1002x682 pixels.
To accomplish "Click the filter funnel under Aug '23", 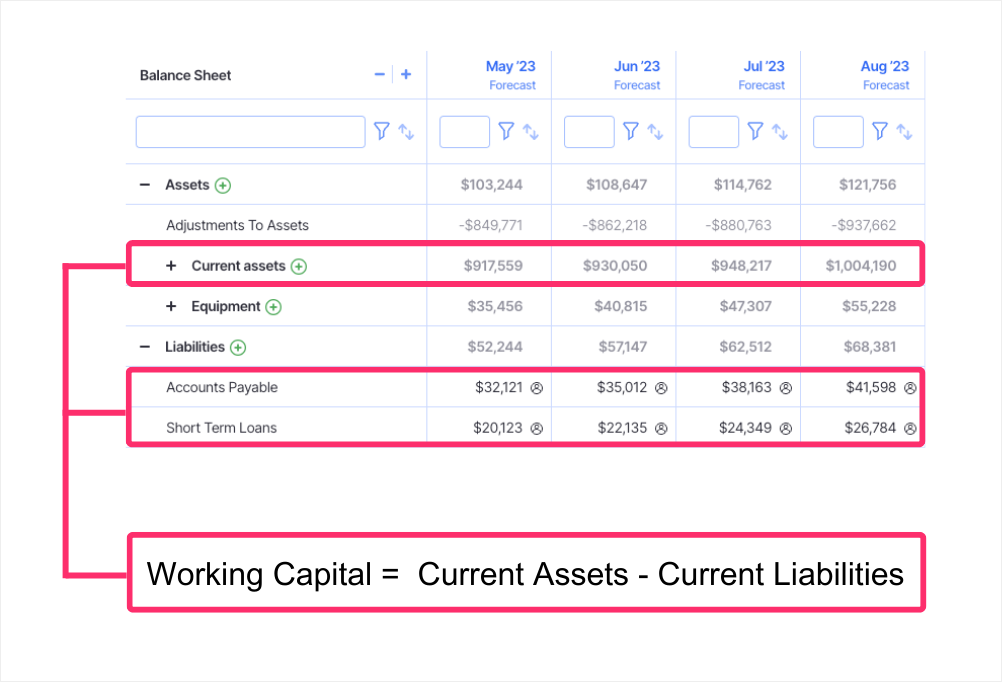I will tap(879, 131).
